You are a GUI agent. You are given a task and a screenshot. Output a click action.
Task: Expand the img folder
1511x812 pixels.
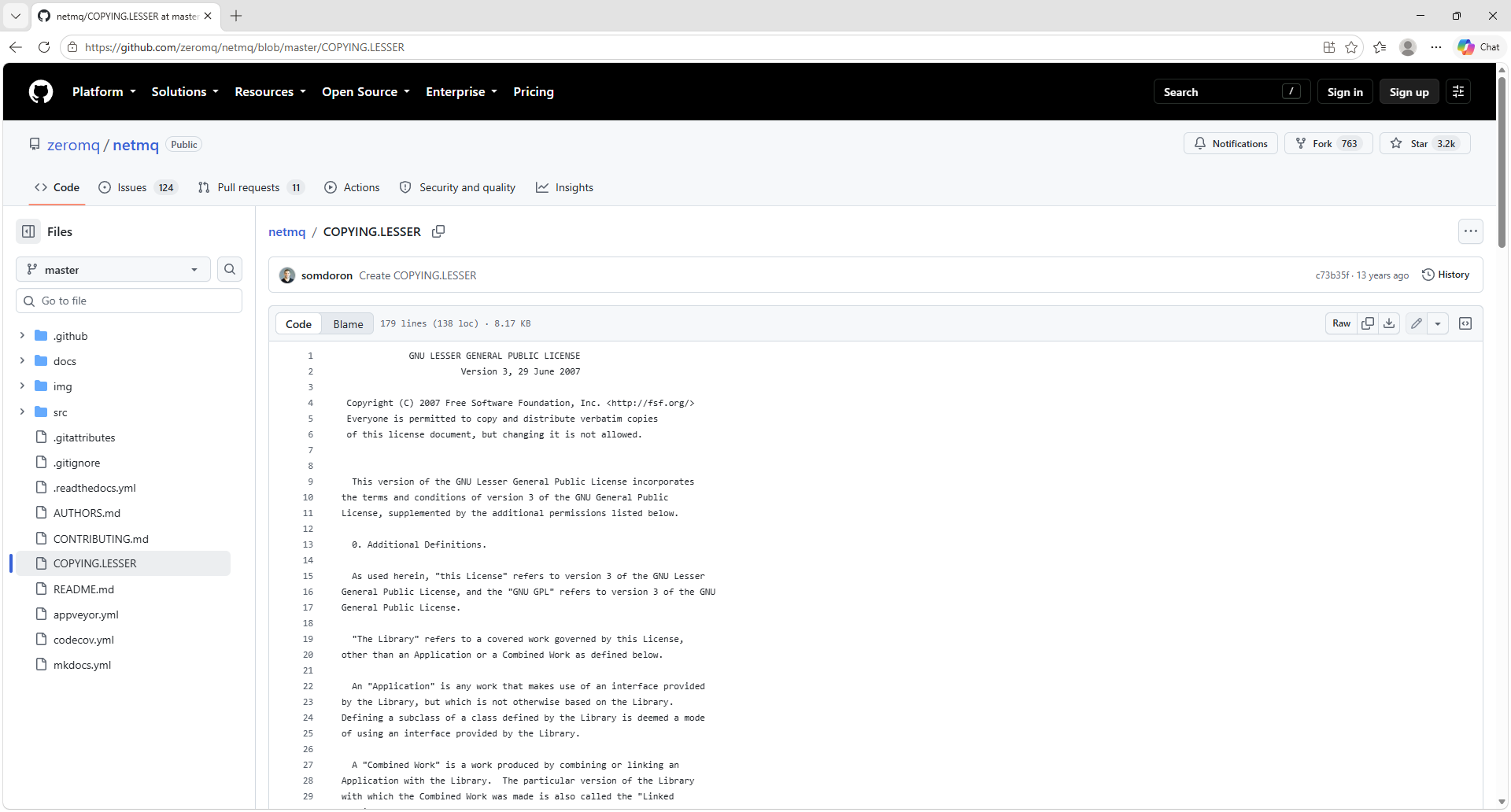[22, 386]
